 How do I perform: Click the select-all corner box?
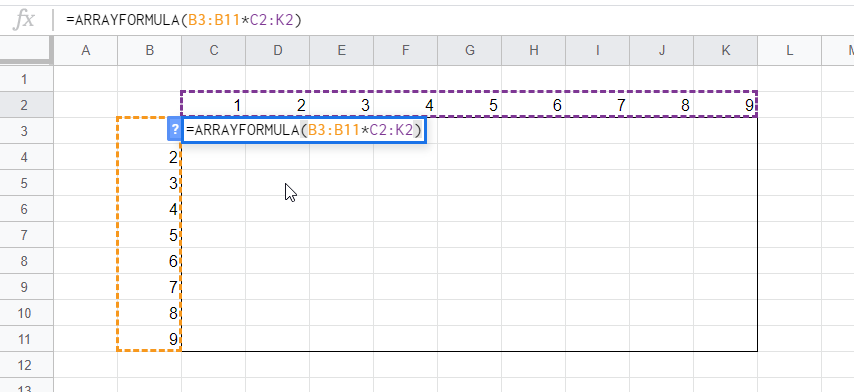26,51
